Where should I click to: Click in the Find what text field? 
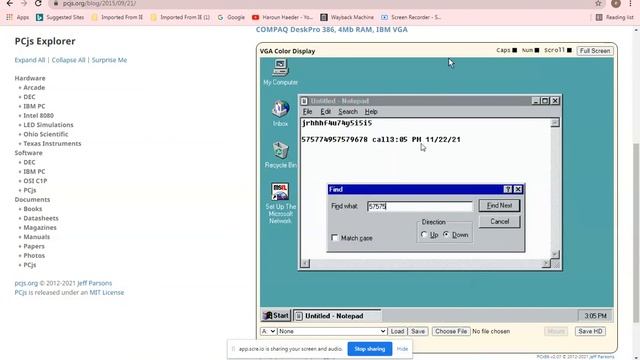[x=420, y=206]
